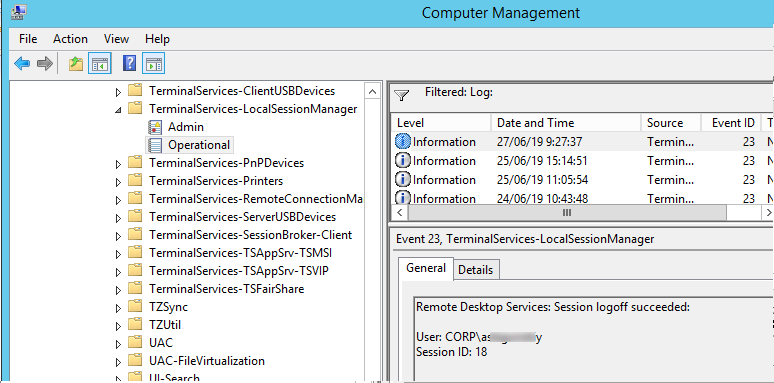Click the TZUtil folder icon

pos(135,325)
